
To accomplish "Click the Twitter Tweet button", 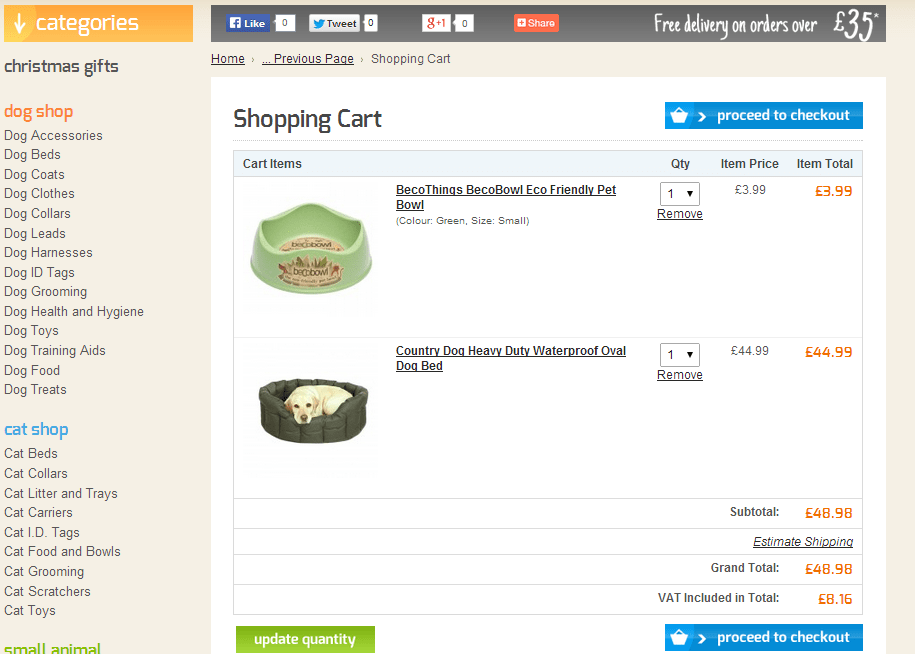I will pyautogui.click(x=333, y=23).
